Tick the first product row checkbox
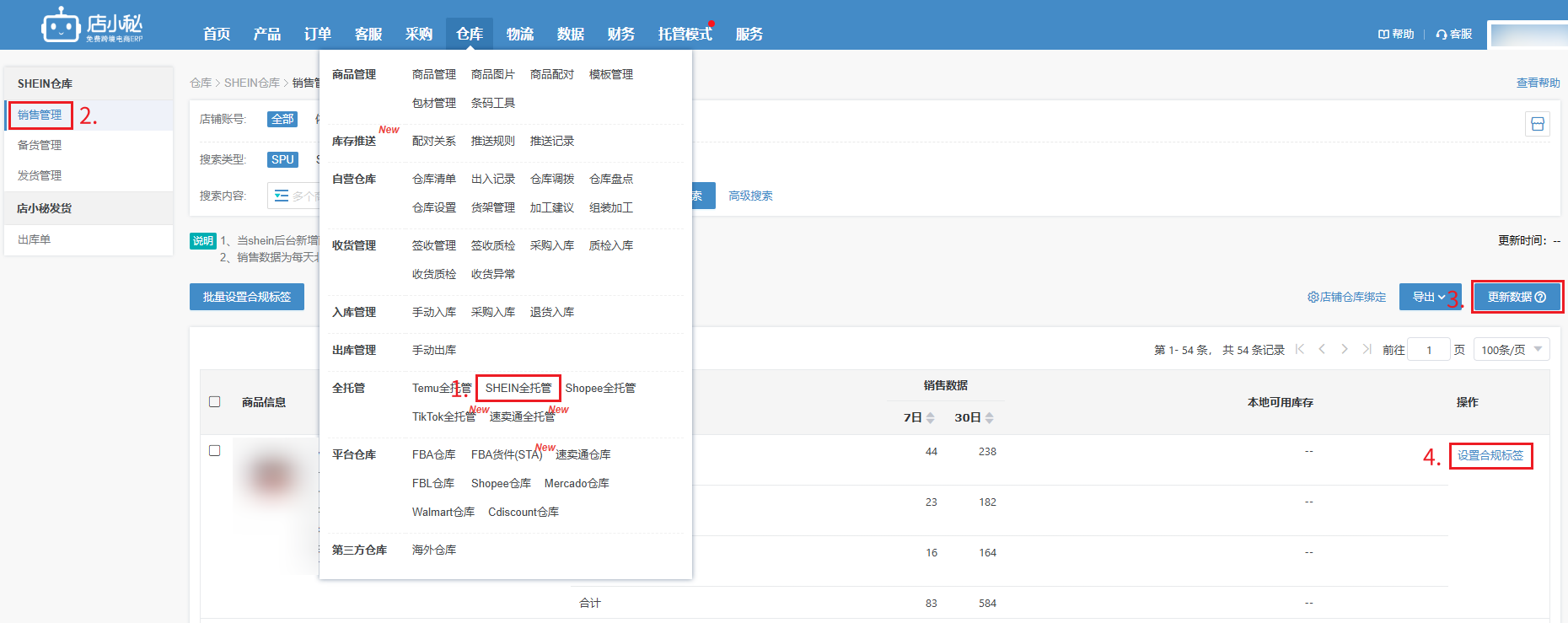 [x=215, y=451]
